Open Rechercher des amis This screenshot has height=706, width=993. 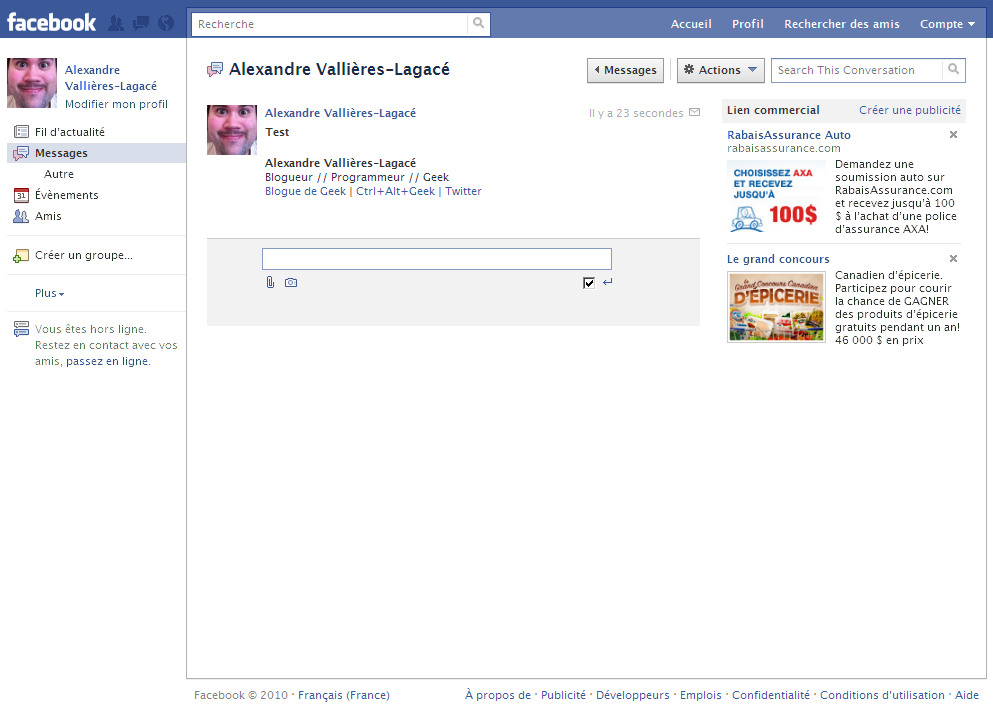click(842, 24)
